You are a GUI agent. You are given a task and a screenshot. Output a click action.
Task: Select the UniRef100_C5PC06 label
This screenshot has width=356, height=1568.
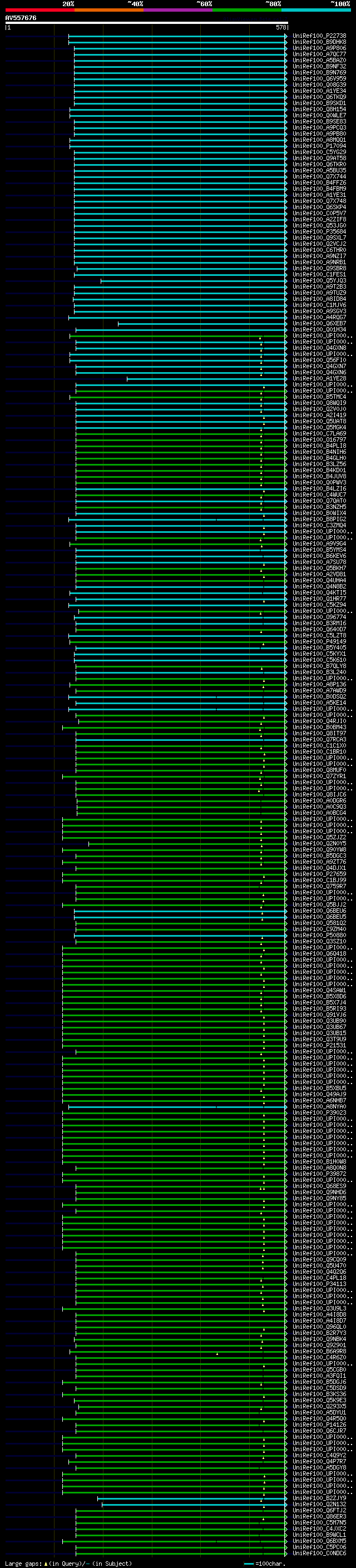tap(319, 1547)
